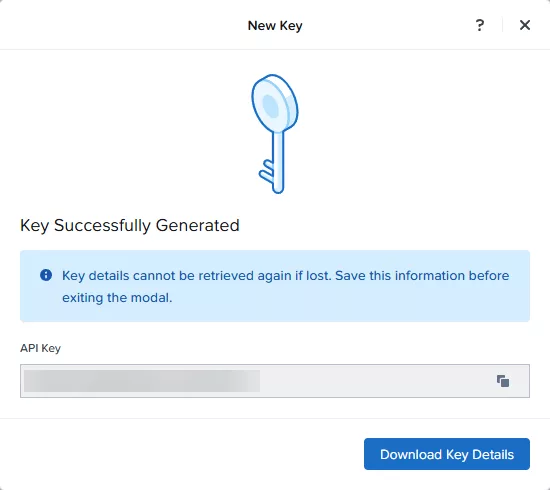Click the blue info circle icon
The height and width of the screenshot is (490, 550).
coord(46,275)
